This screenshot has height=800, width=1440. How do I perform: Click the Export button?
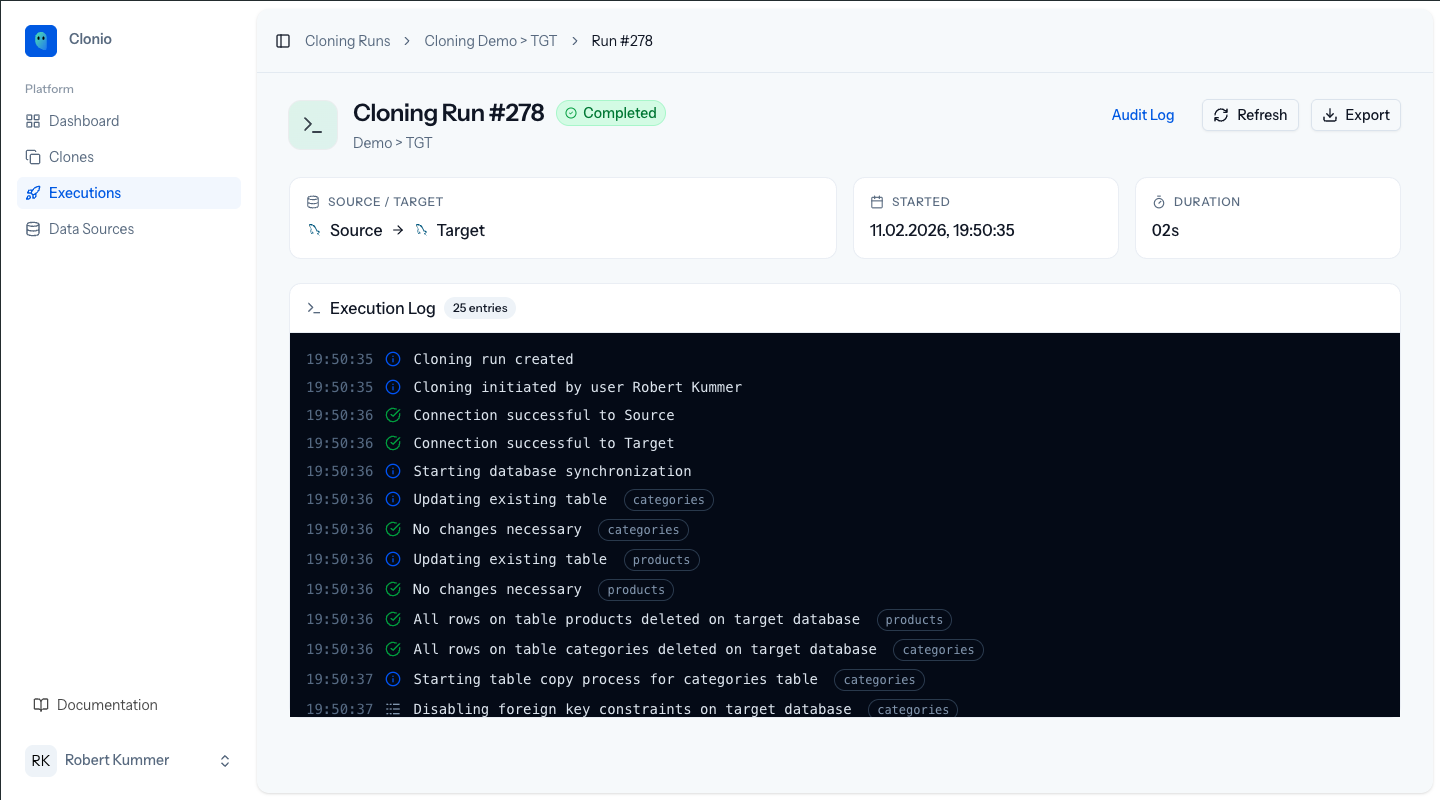tap(1356, 114)
